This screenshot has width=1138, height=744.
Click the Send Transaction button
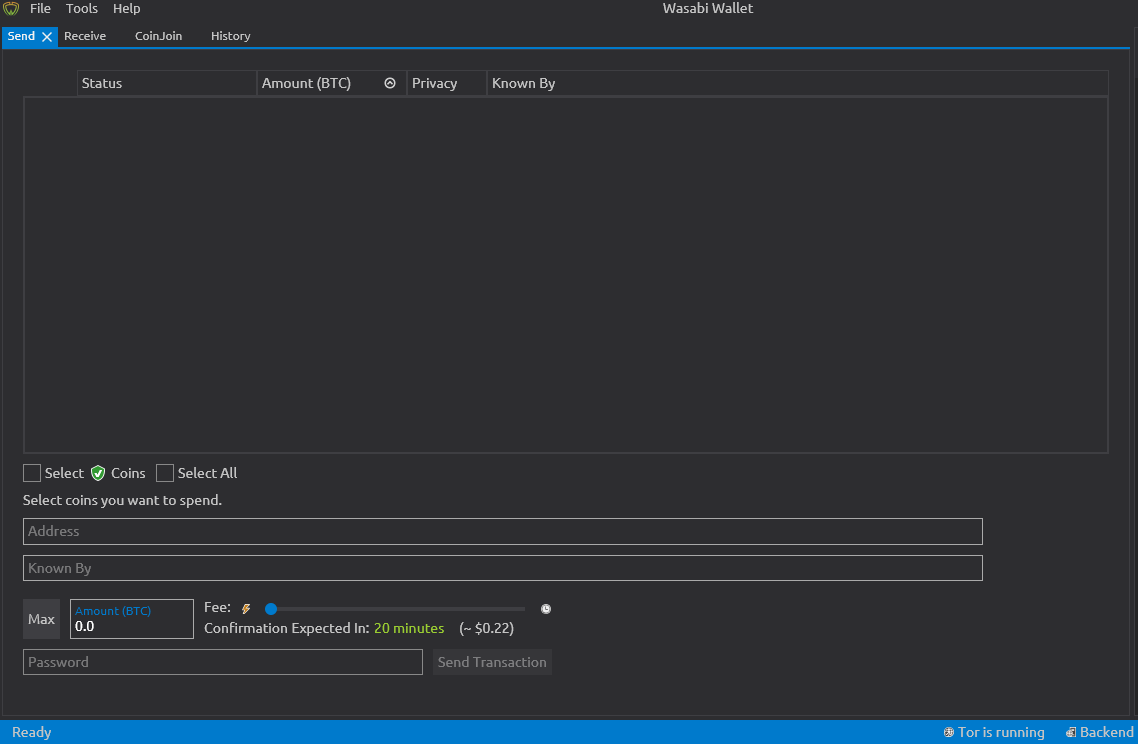click(492, 662)
